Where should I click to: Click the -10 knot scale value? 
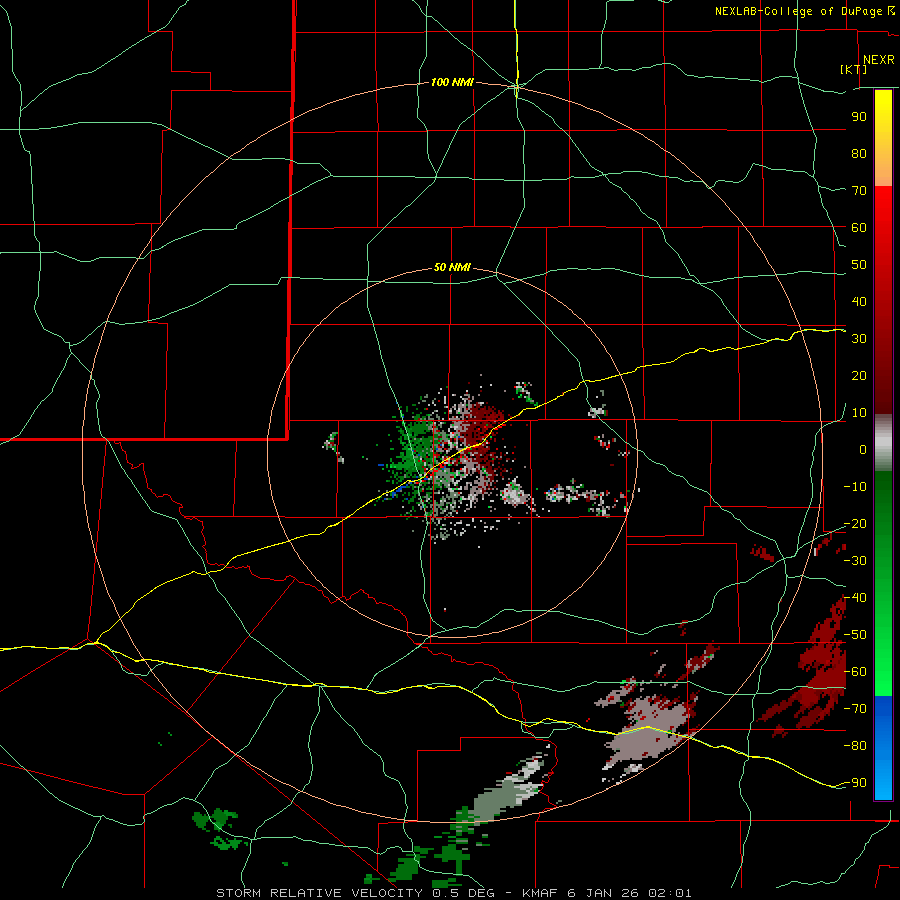pyautogui.click(x=856, y=487)
